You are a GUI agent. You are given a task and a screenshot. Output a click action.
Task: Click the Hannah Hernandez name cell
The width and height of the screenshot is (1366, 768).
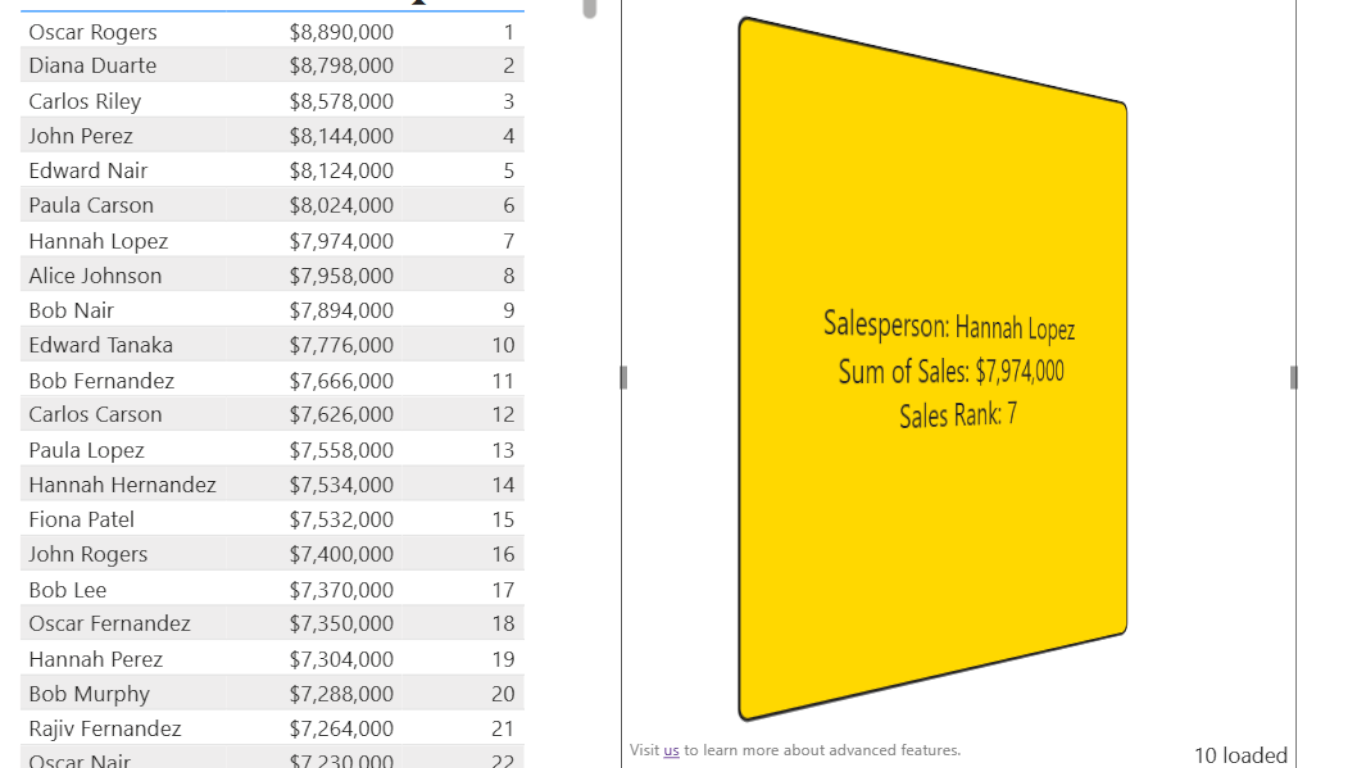pos(122,485)
